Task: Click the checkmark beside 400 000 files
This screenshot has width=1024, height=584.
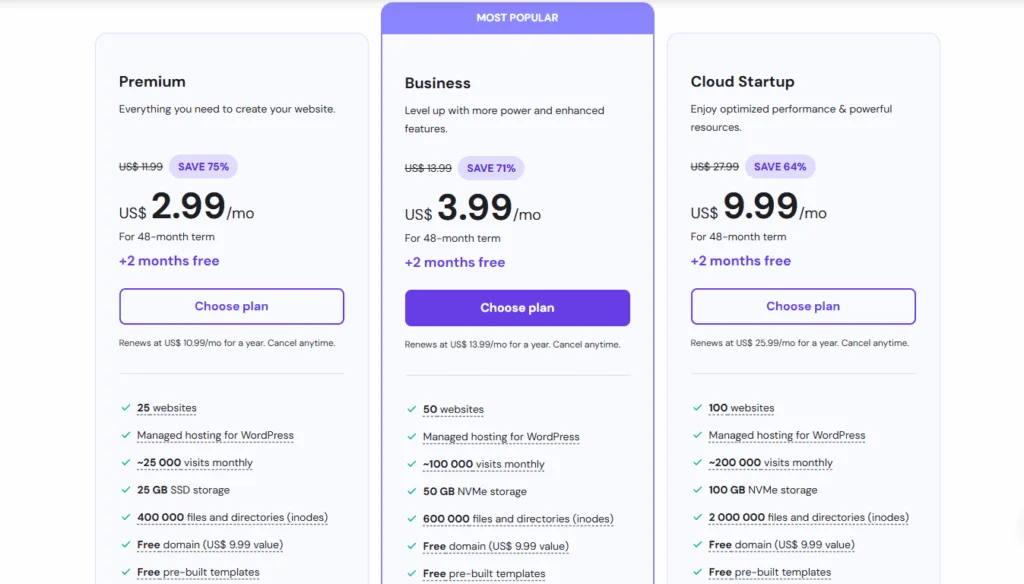Action: pos(126,517)
